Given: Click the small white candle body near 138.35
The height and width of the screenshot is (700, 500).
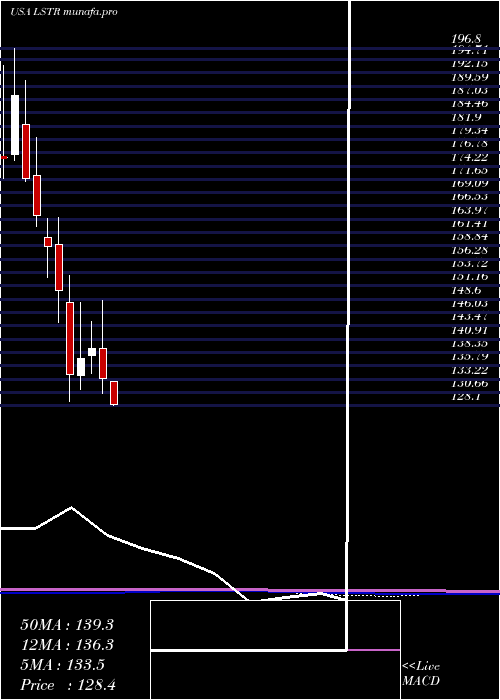Looking at the screenshot, I should [92, 352].
